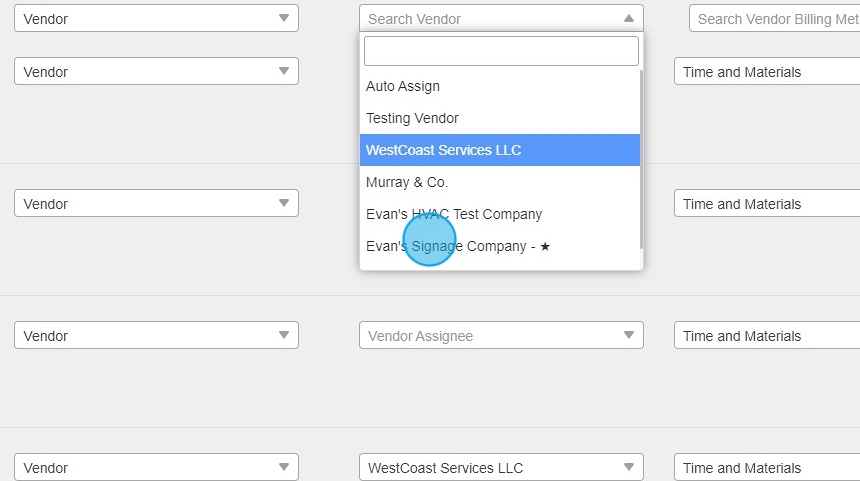Open the Vendor dropdown beside Vendor Assignee
Image resolution: width=860 pixels, height=481 pixels.
[x=156, y=336]
